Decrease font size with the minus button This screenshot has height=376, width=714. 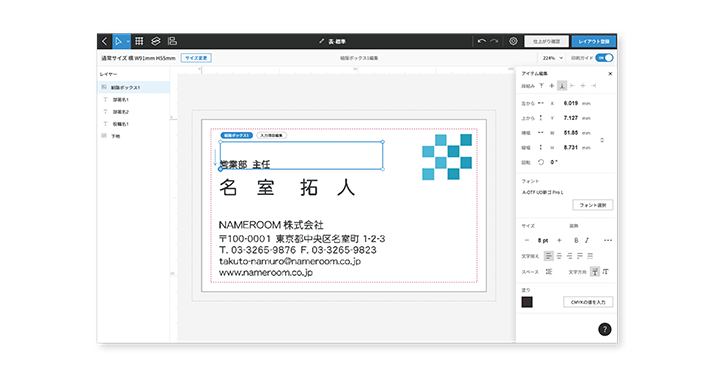[x=527, y=240]
